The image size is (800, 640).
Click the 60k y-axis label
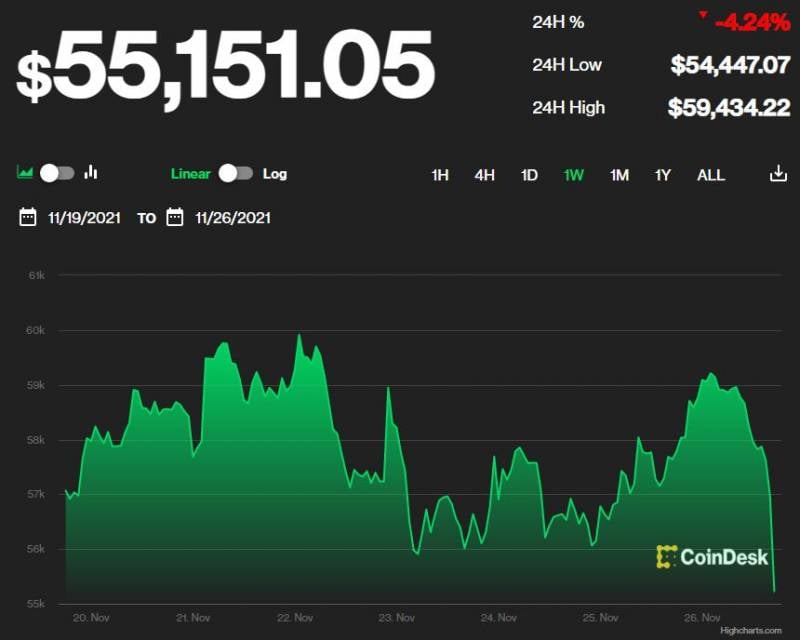(35, 331)
